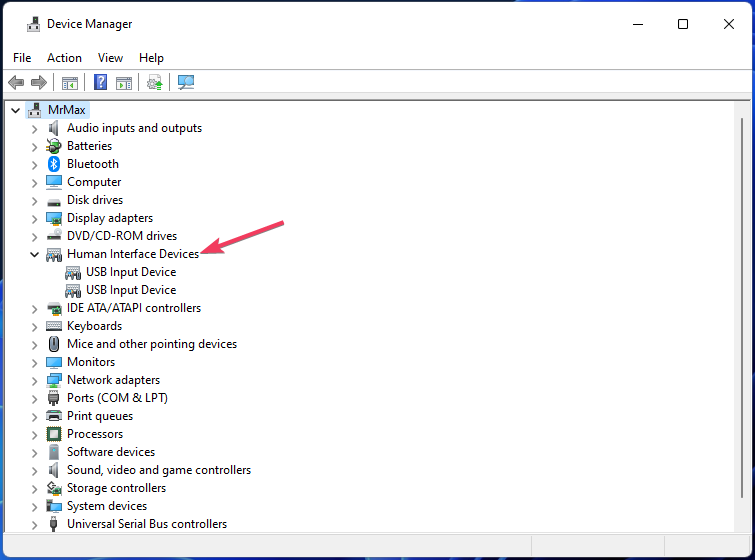Image resolution: width=755 pixels, height=560 pixels.
Task: Click the Human Interface Devices icon
Action: click(x=53, y=254)
